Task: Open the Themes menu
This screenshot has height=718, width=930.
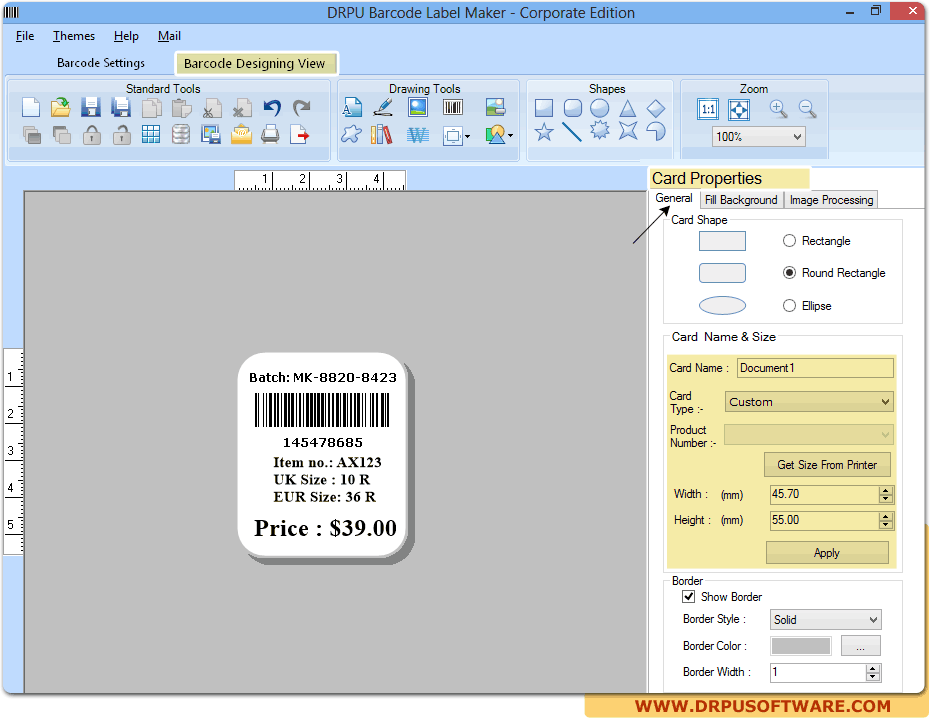Action: 74,36
